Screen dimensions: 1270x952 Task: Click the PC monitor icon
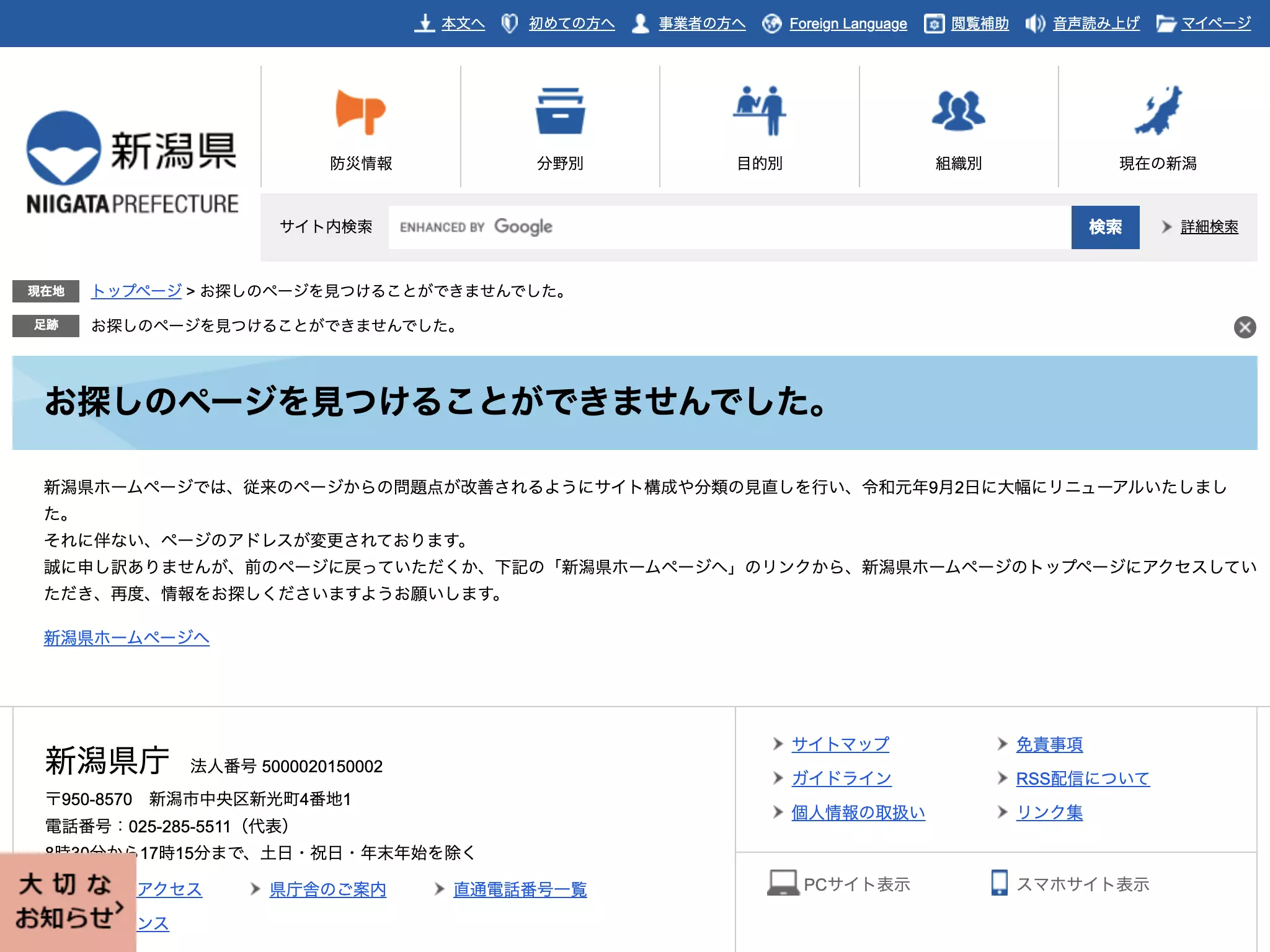click(783, 883)
